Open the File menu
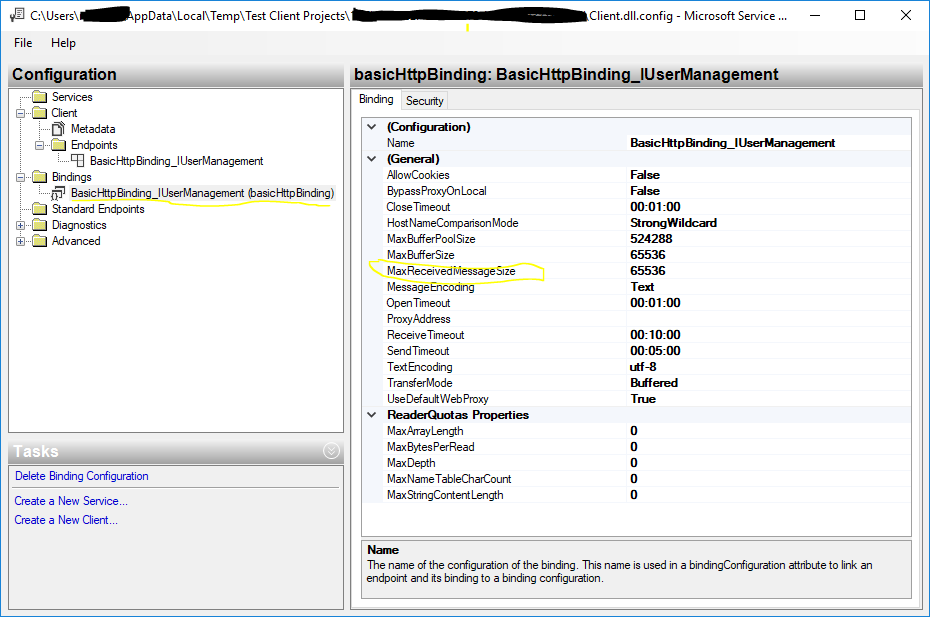The image size is (930, 617). [x=23, y=43]
